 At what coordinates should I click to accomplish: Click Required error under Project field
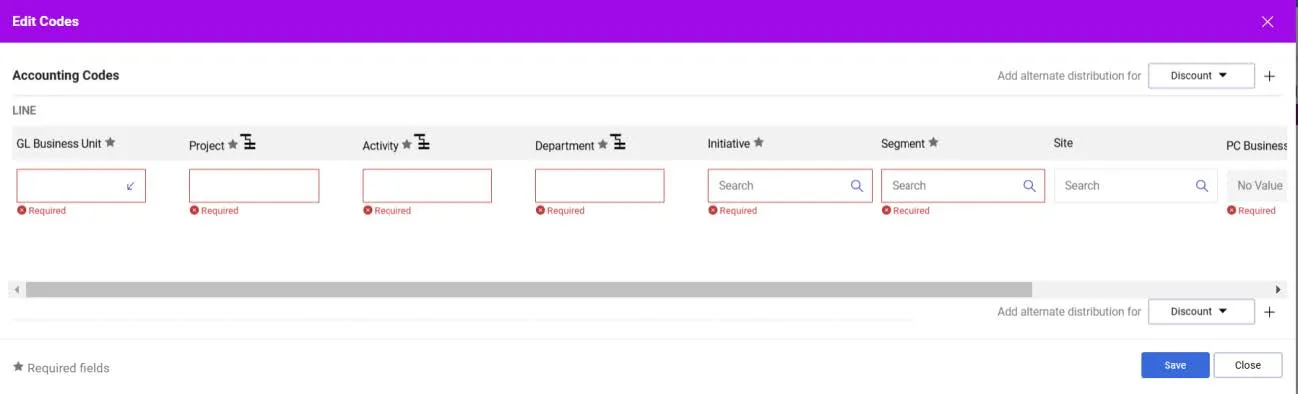[x=214, y=211]
